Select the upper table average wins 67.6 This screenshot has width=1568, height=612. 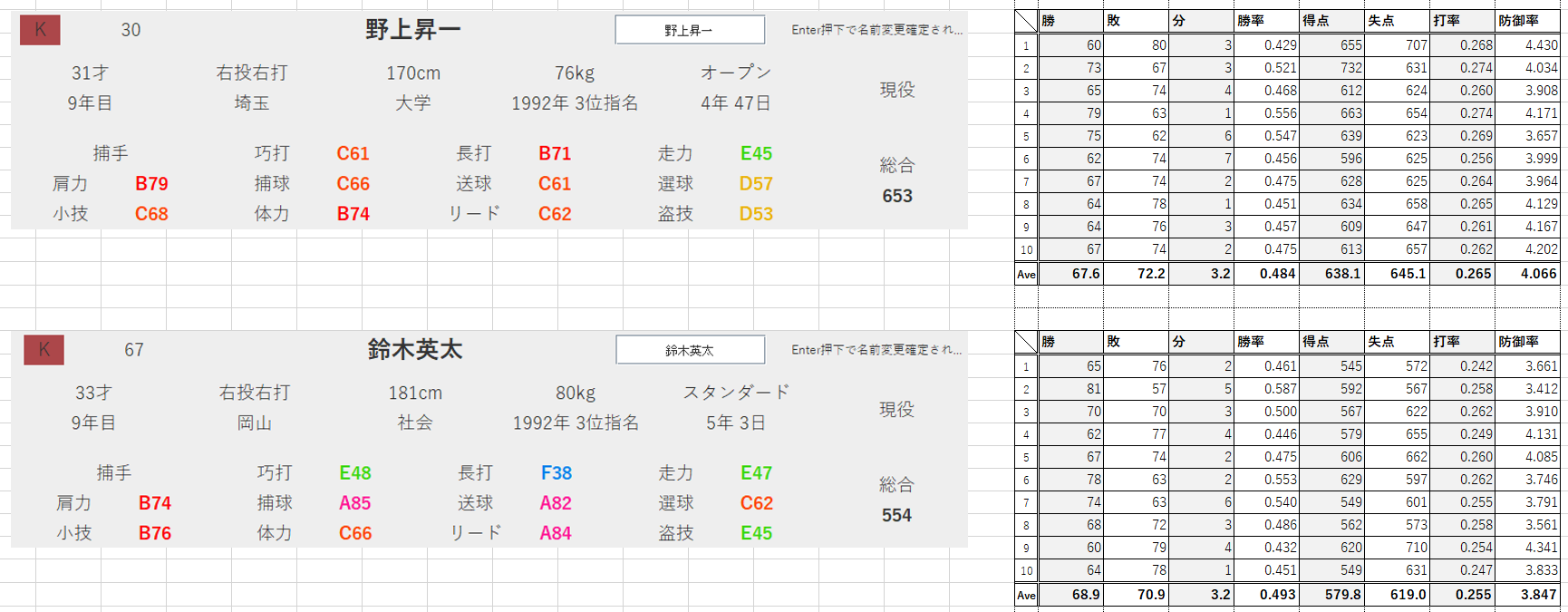[1070, 274]
